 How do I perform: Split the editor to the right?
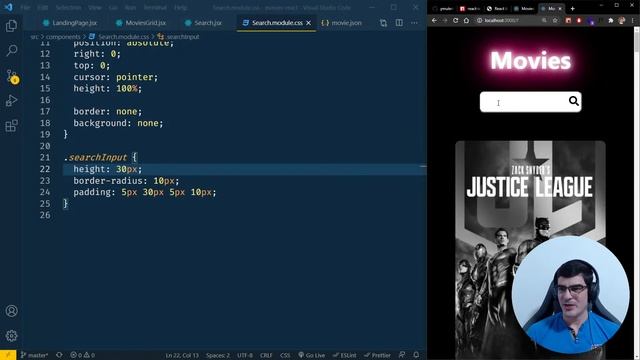(x=399, y=23)
